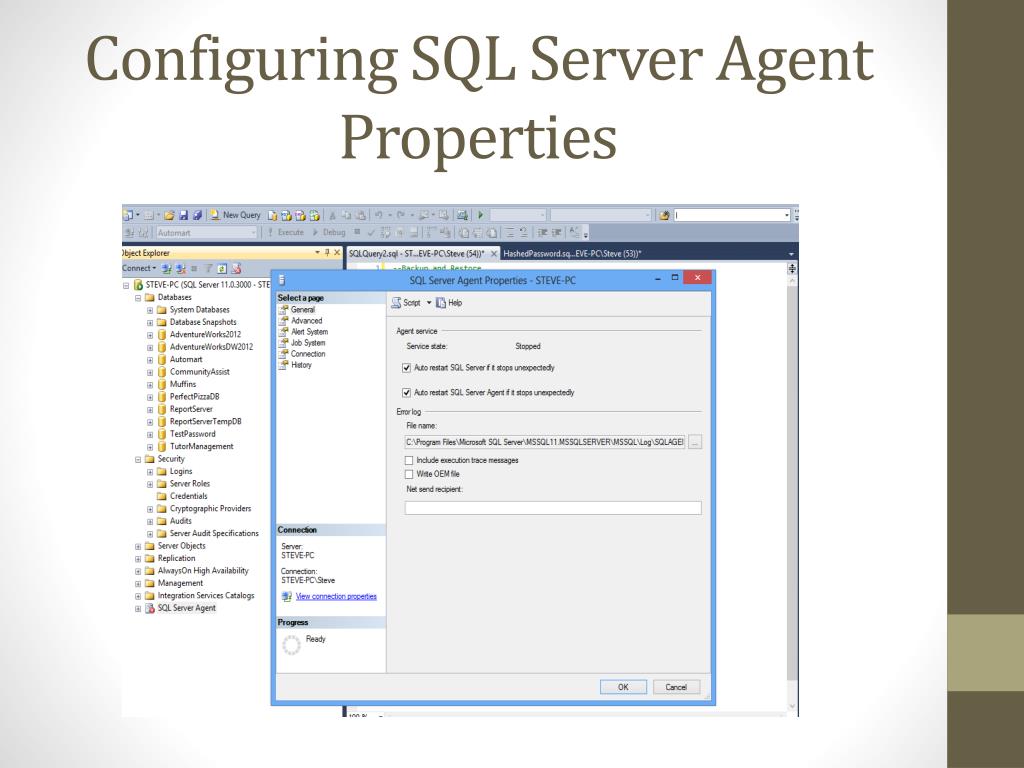Switch to the HashedPassword.sql tab

pyautogui.click(x=572, y=253)
